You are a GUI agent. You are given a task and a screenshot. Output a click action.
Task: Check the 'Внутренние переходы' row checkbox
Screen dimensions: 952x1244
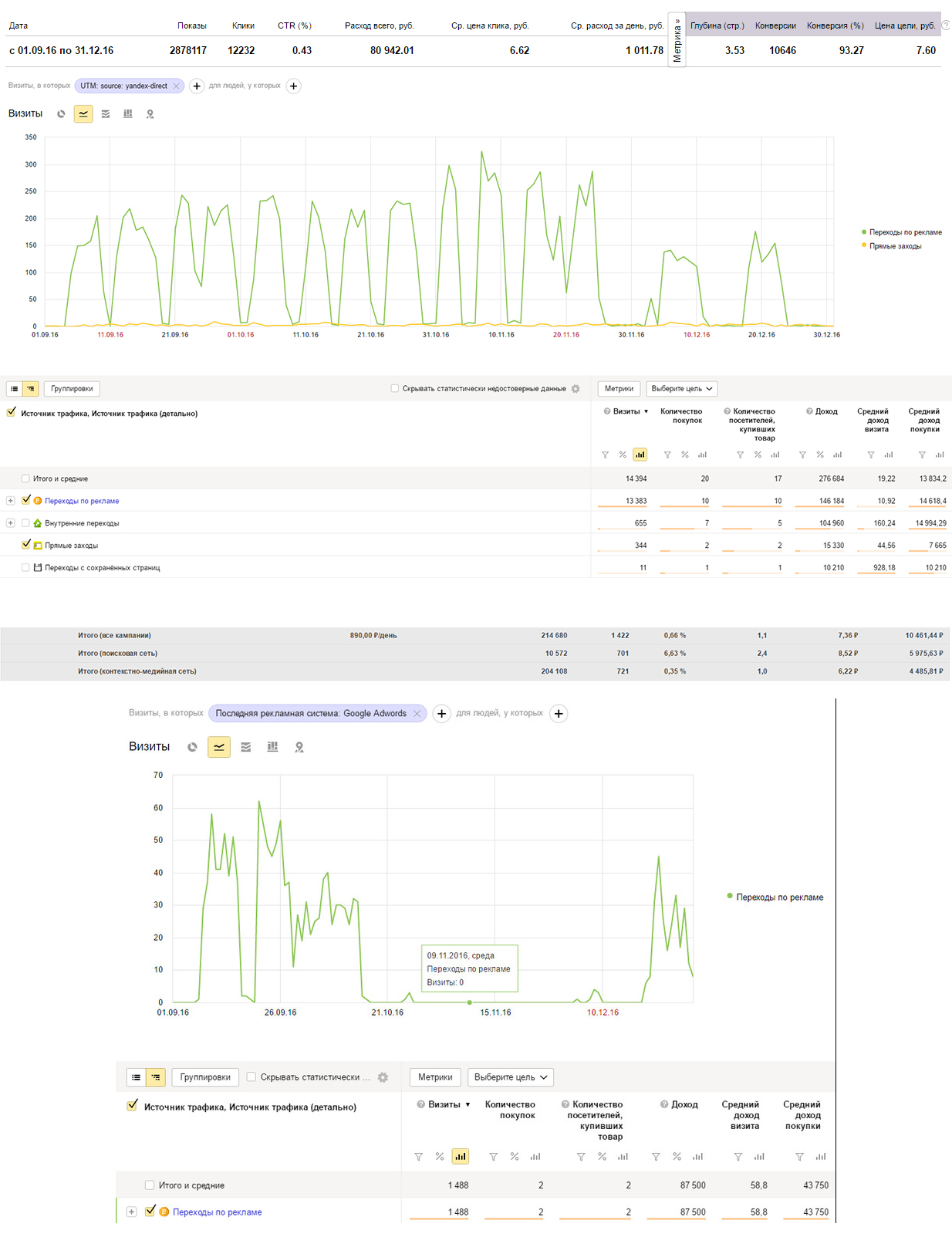click(x=26, y=523)
